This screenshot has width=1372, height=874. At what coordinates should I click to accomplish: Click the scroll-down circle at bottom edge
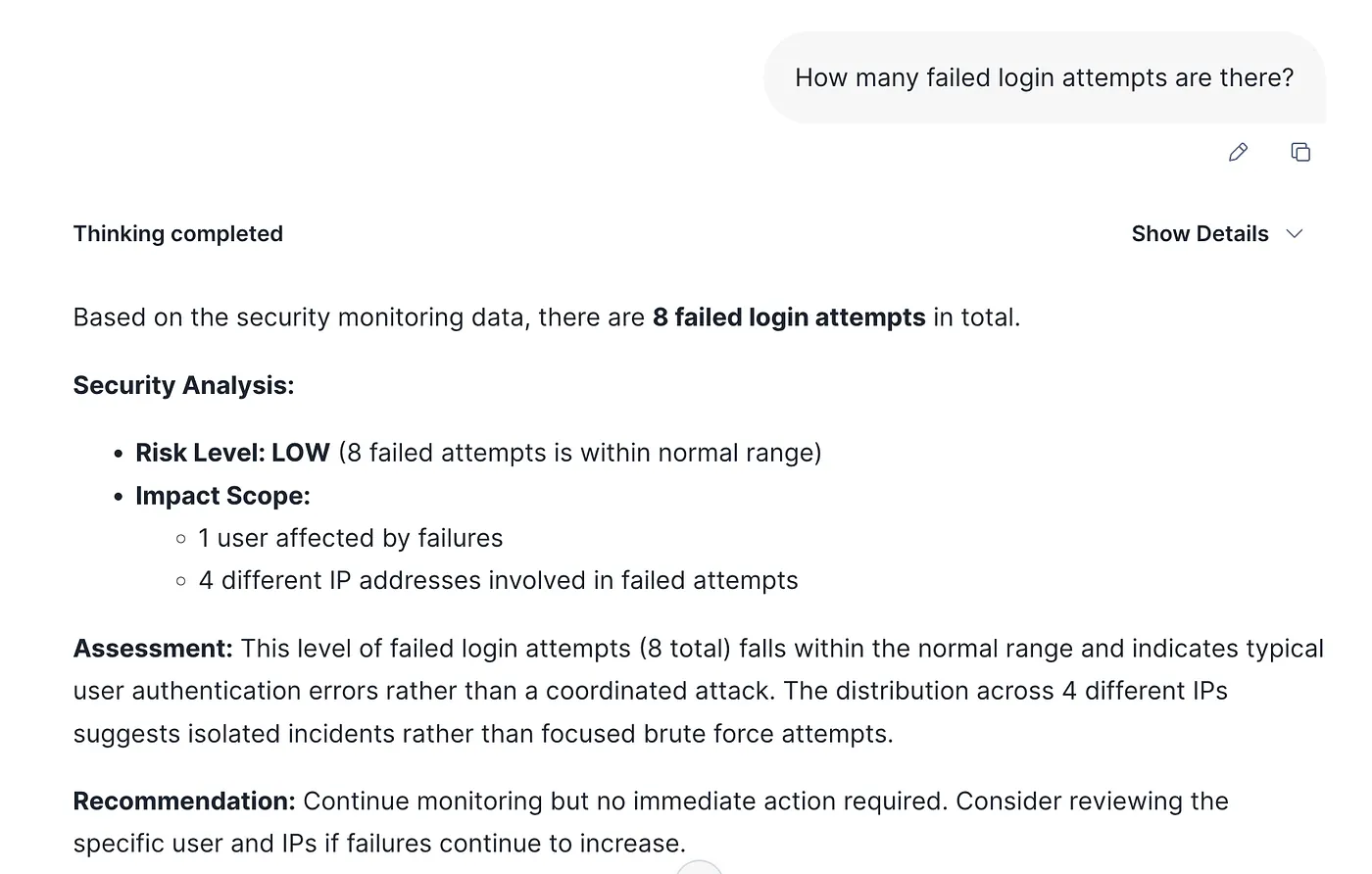[x=699, y=868]
